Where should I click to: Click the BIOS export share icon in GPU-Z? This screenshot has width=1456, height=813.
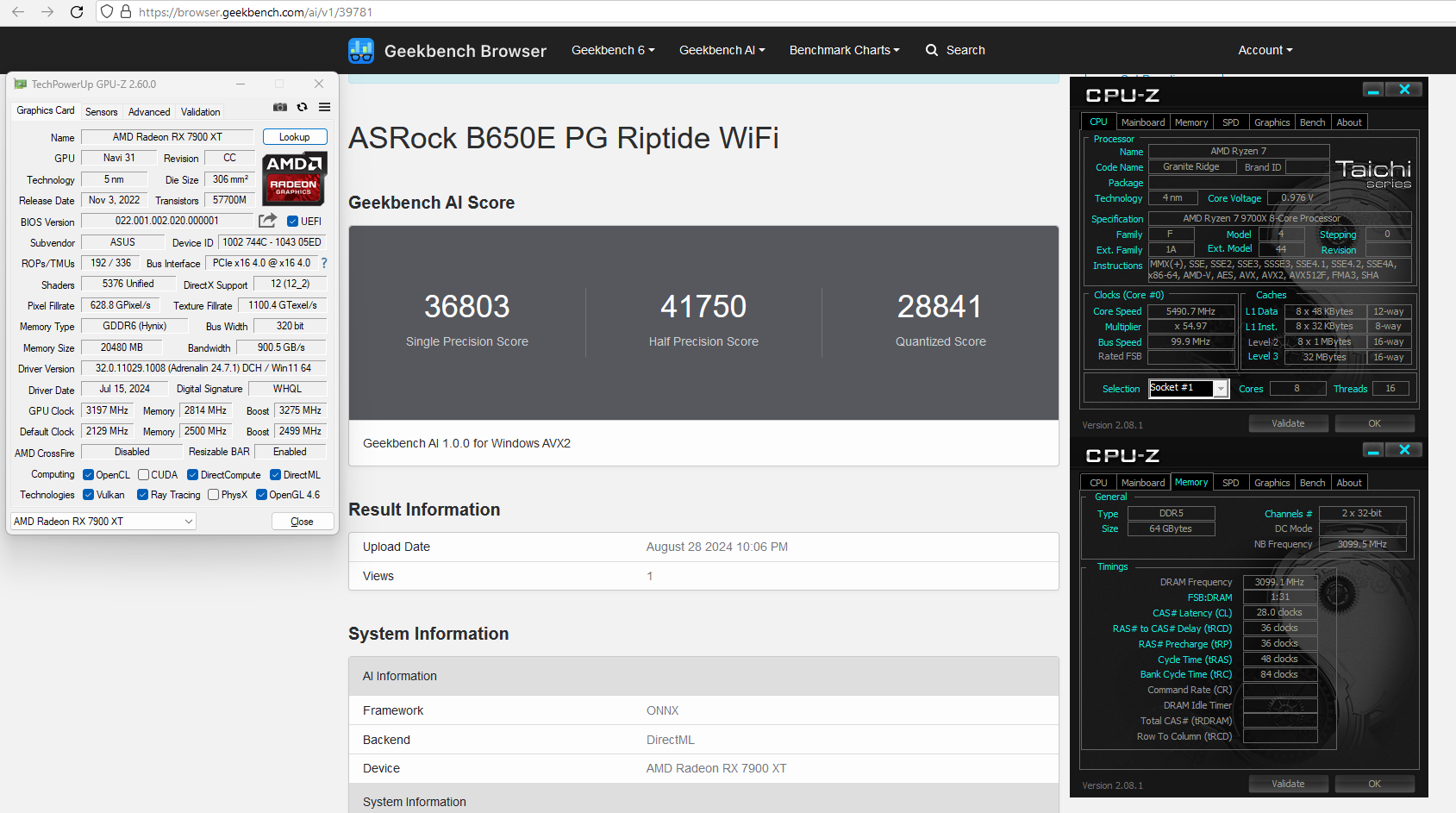[x=268, y=221]
